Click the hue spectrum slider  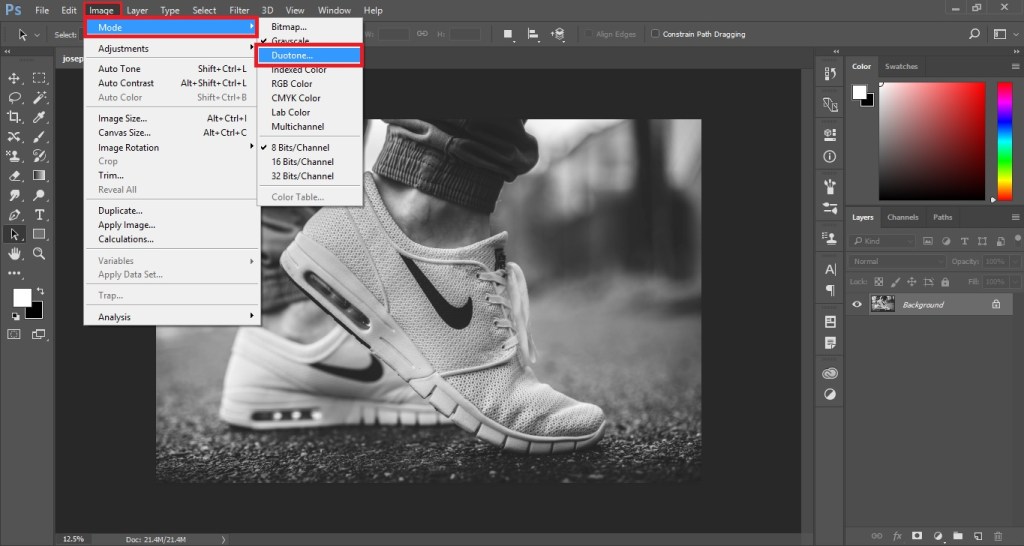coord(1004,141)
